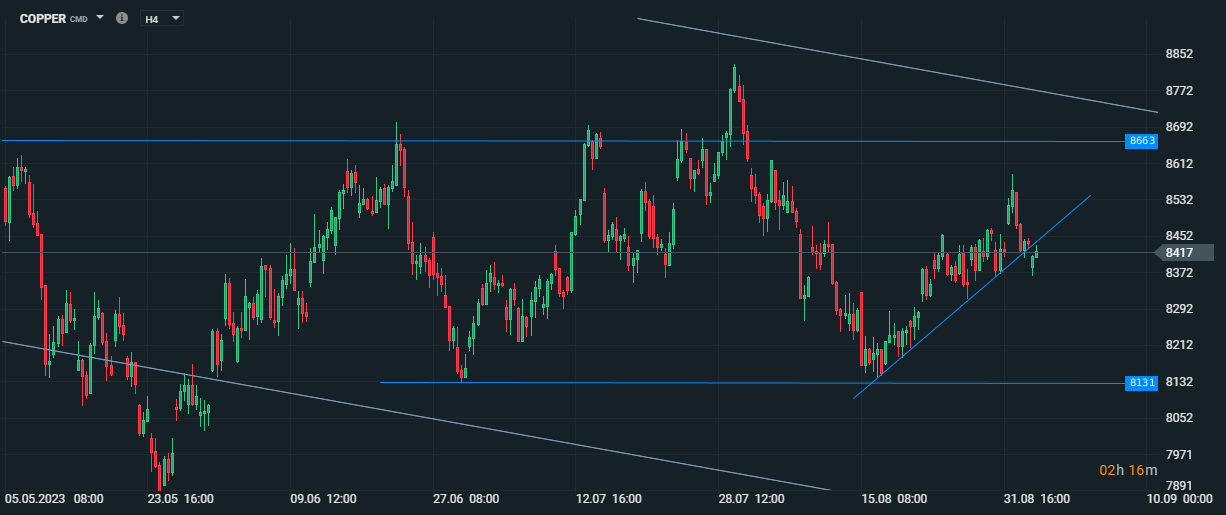Click the 31.08 16:00 time label
The image size is (1226, 515).
[1039, 498]
